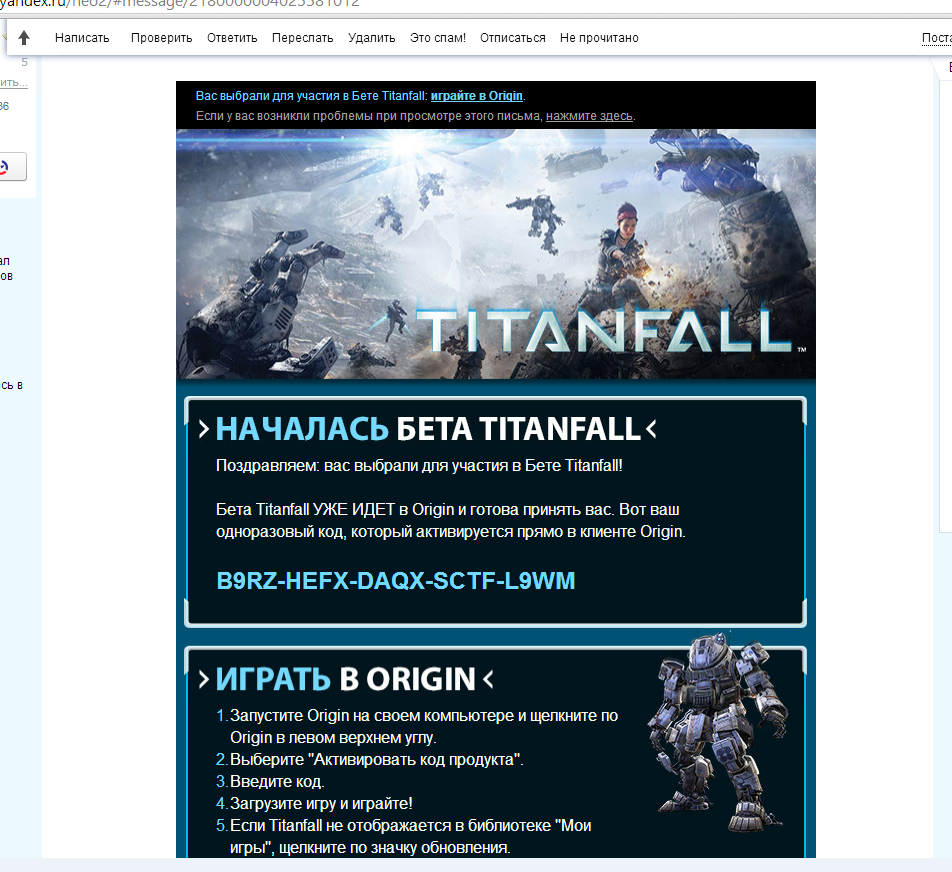This screenshot has height=872, width=952.
Task: Click step Выберите "Активировать код продукта"
Action: pos(376,760)
